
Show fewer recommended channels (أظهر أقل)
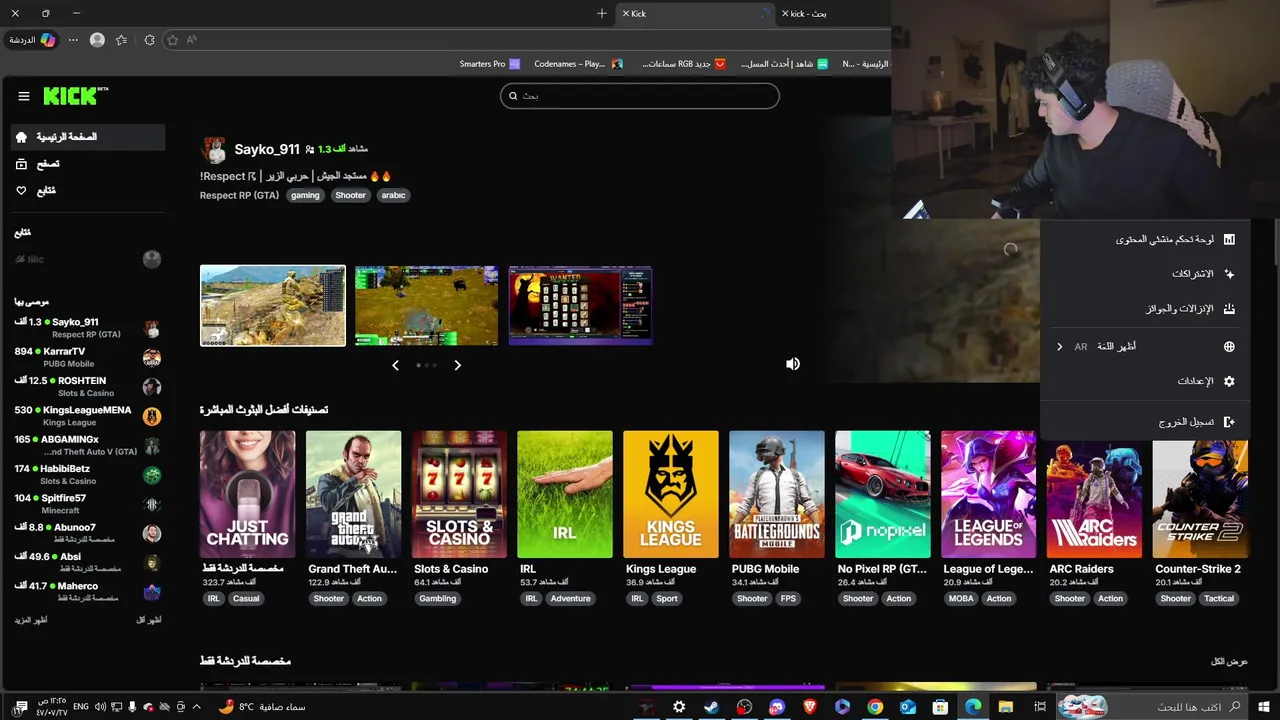[x=148, y=620]
